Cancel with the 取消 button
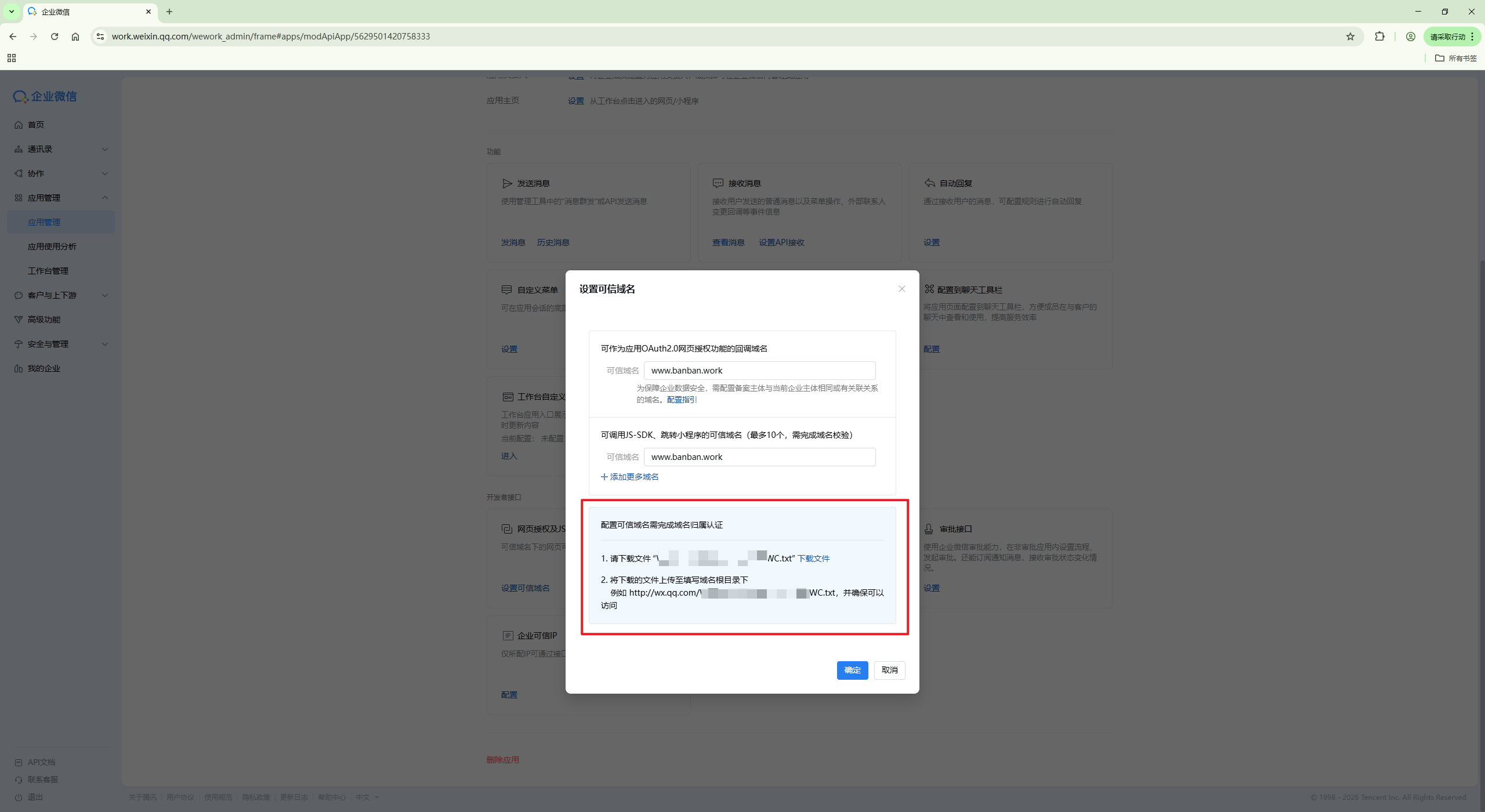Image resolution: width=1485 pixels, height=812 pixels. pos(889,670)
